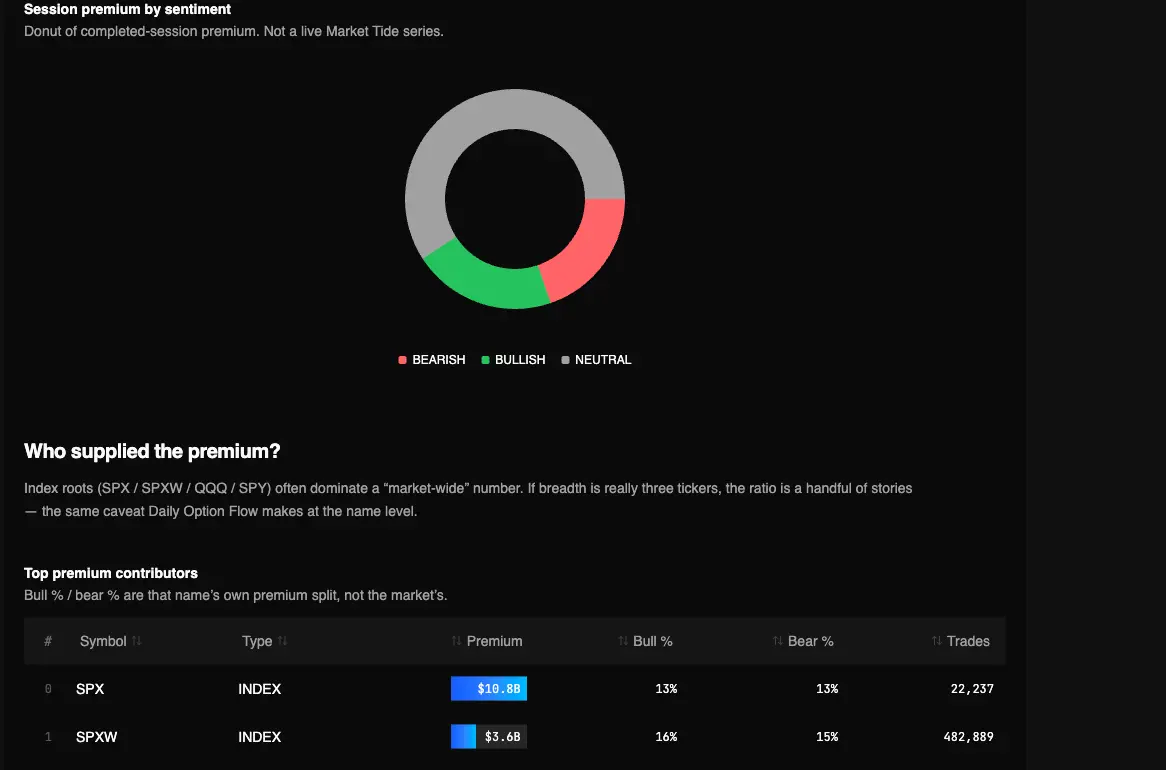Toggle NEUTRAL legend entry
The width and height of the screenshot is (1166, 770).
point(596,360)
